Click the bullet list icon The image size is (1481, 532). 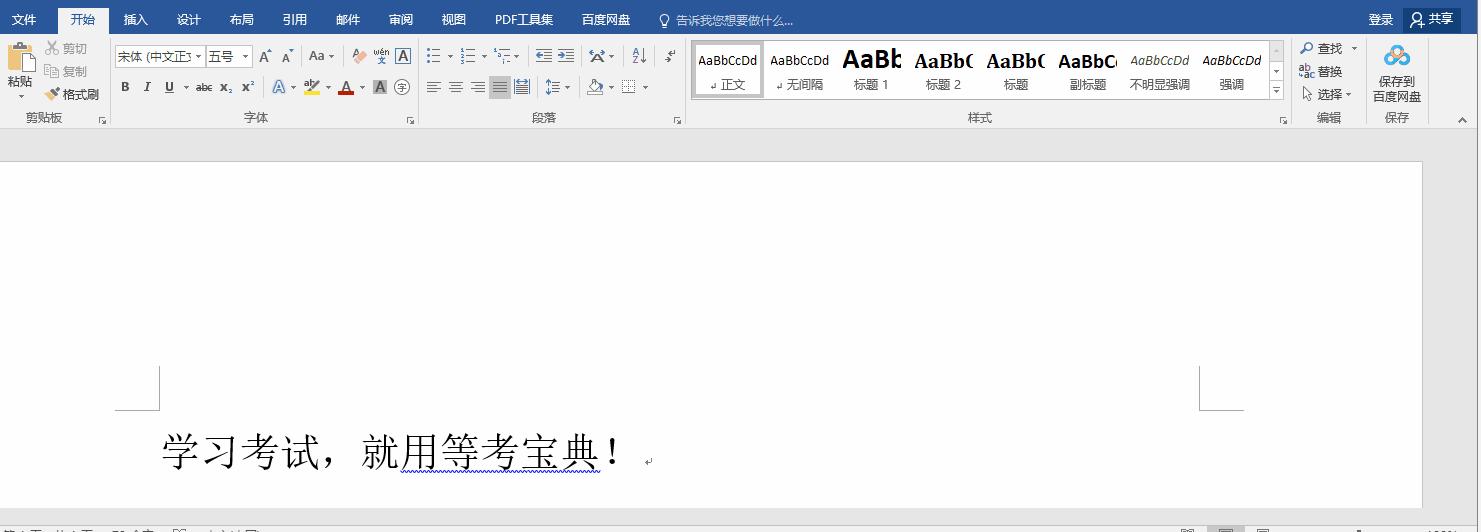click(433, 57)
